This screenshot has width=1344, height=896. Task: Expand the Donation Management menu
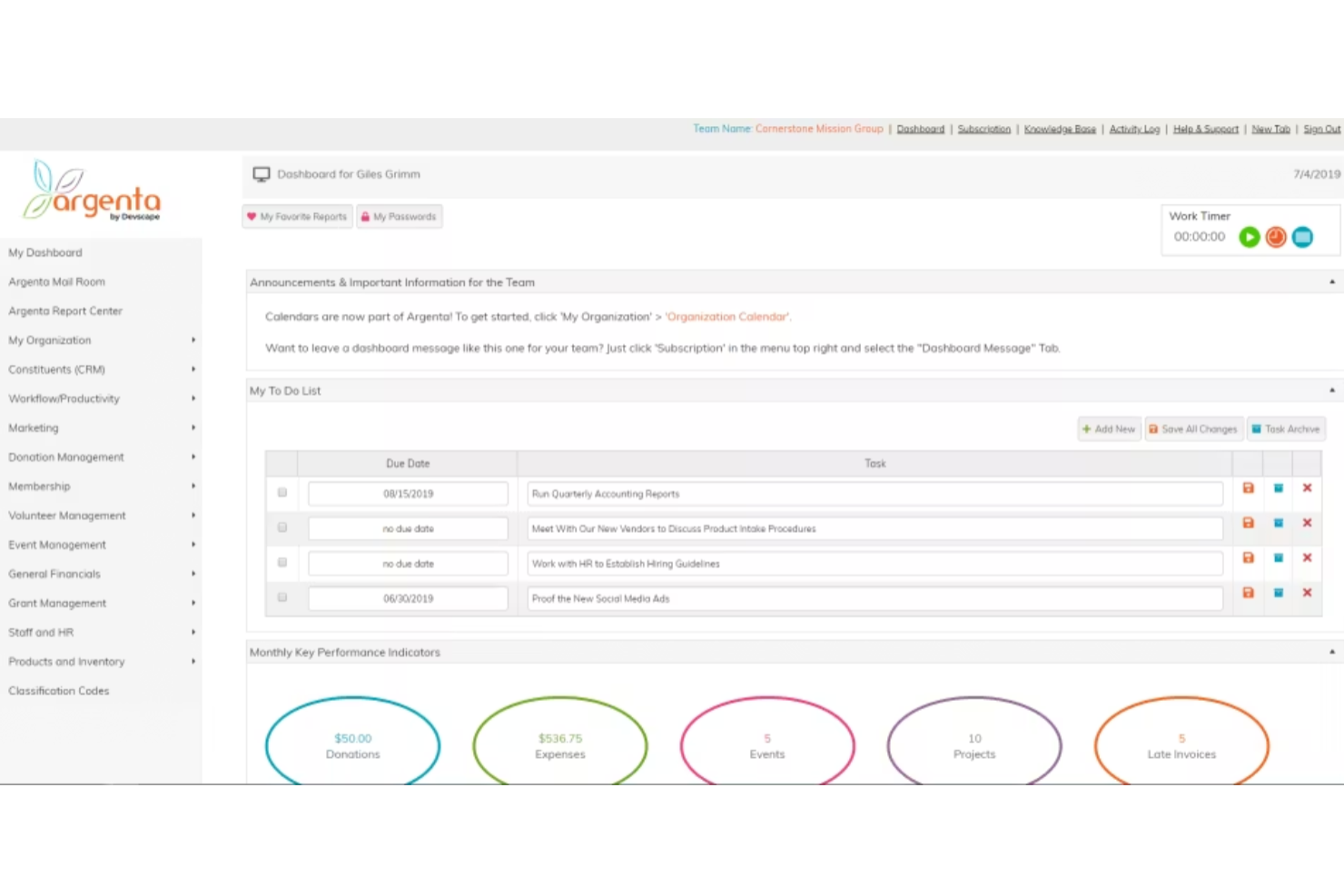(x=65, y=457)
